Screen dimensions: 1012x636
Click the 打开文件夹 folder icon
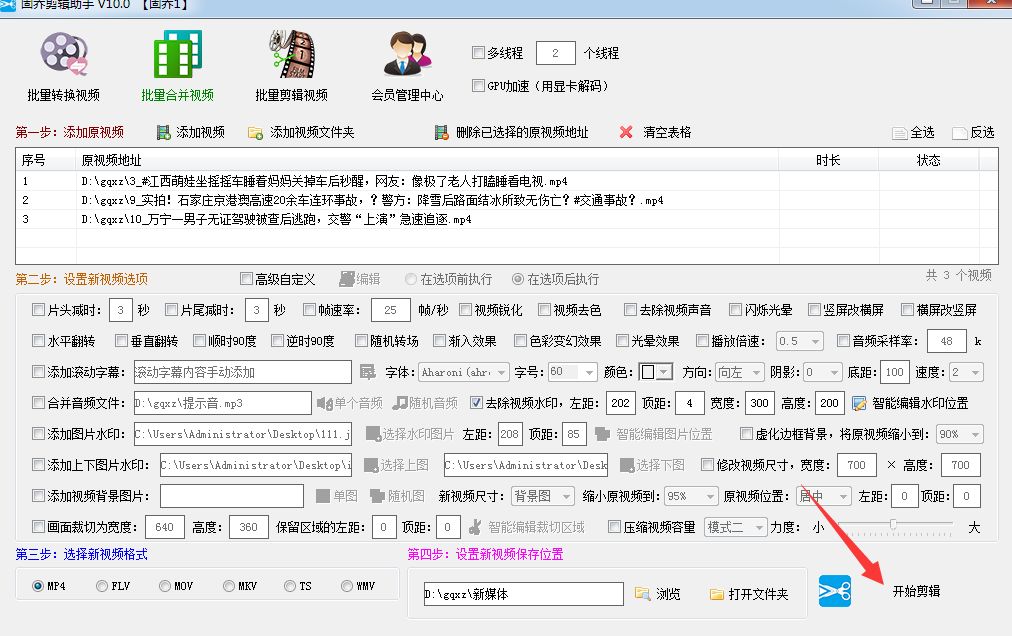[x=716, y=594]
